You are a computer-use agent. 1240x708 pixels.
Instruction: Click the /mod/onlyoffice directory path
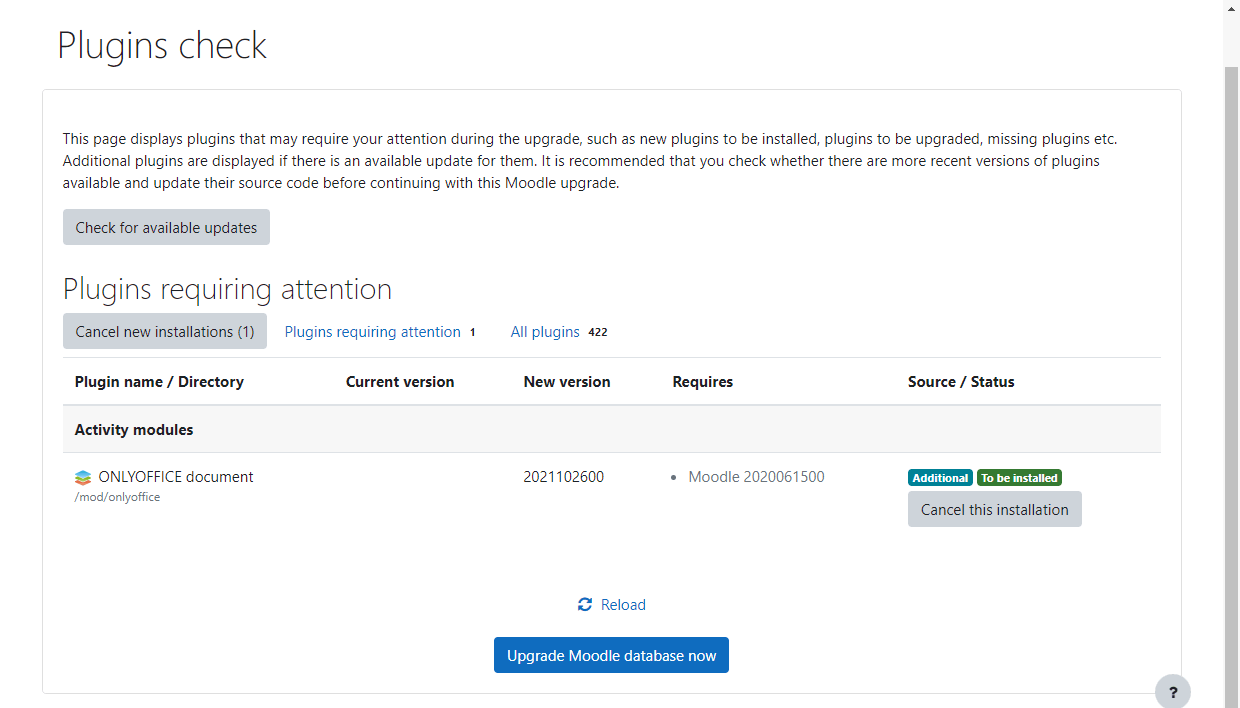point(117,497)
